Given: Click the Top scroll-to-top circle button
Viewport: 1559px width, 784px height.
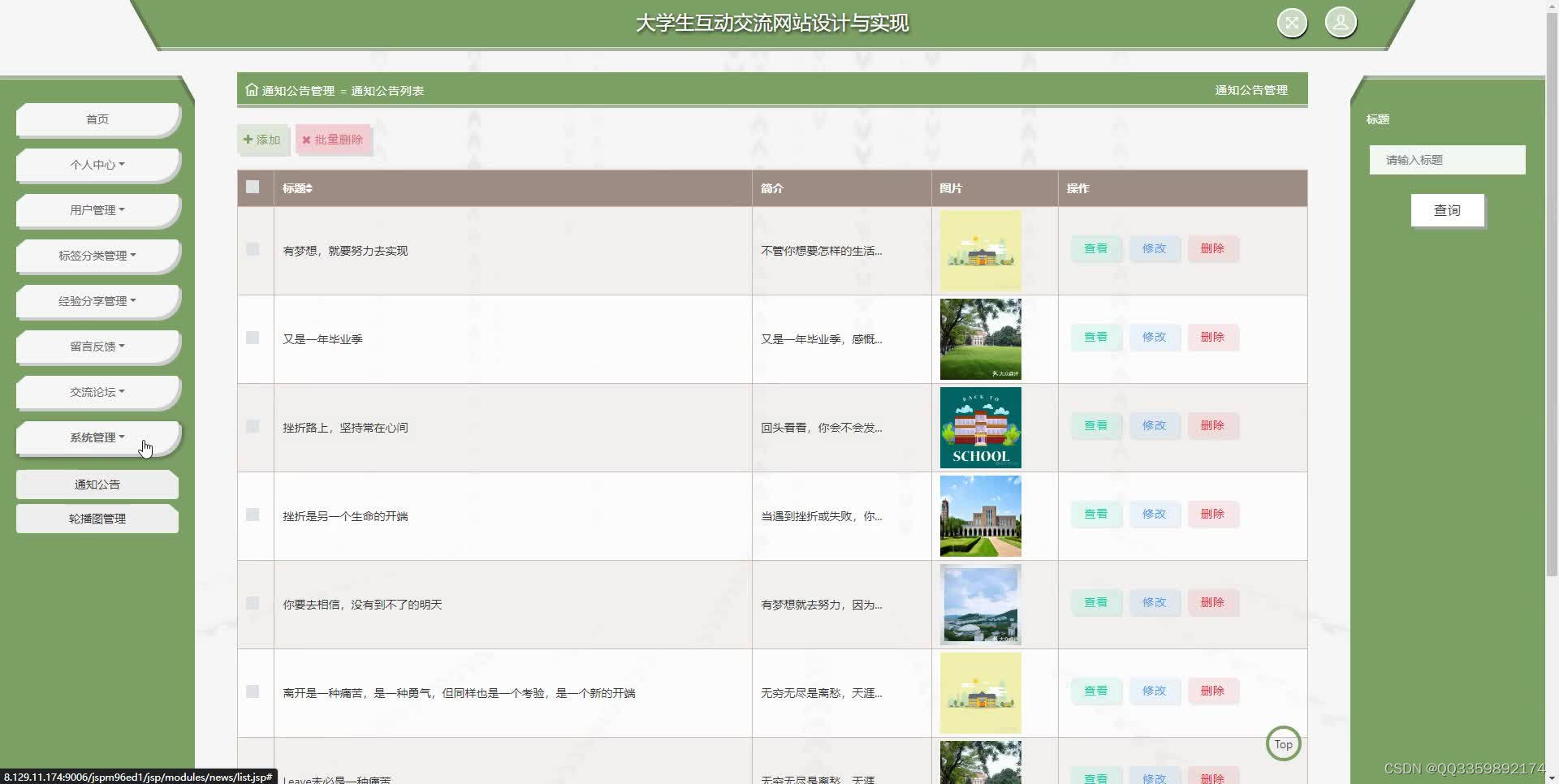Looking at the screenshot, I should (1284, 743).
